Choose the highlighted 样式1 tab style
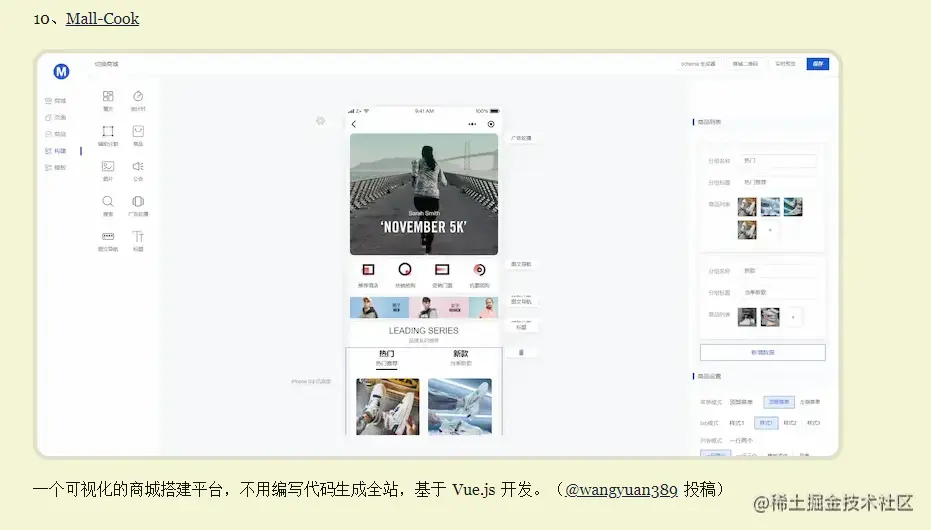The width and height of the screenshot is (931, 530). [766, 423]
